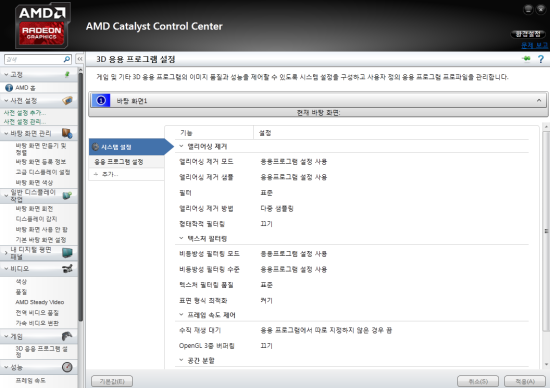Open 바탕 화면 색상
Image resolution: width=550 pixels, height=388 pixels.
tap(34, 183)
